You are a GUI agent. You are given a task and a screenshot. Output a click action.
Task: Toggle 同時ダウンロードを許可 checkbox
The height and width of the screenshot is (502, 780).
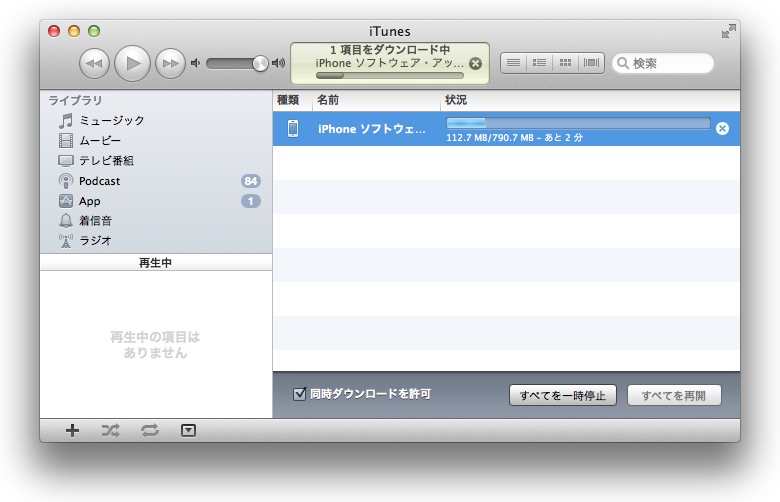[299, 394]
